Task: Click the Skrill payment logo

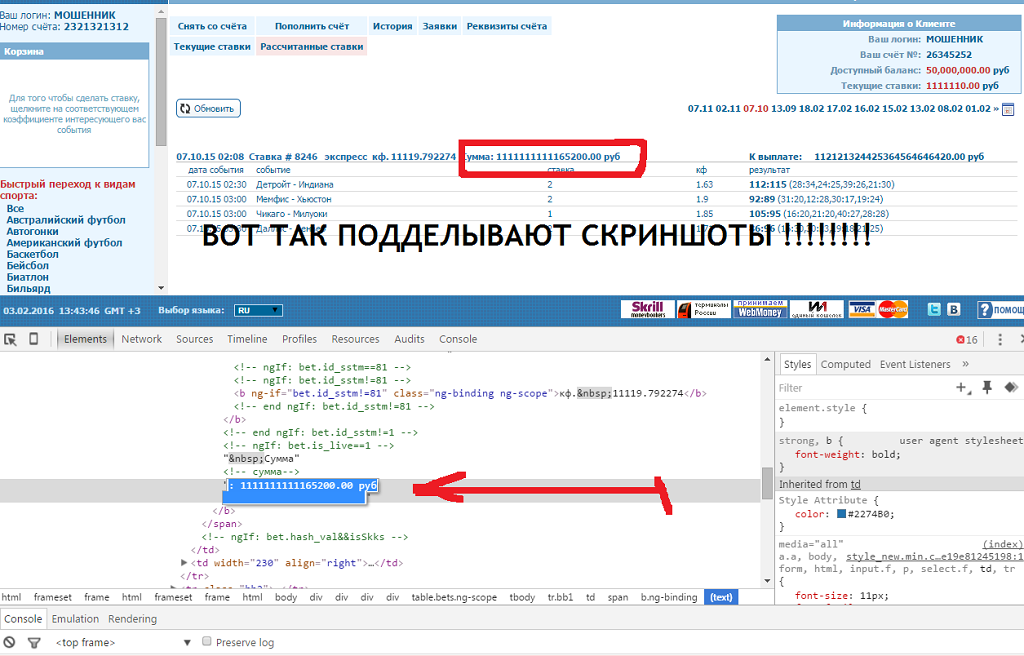Action: pyautogui.click(x=647, y=309)
